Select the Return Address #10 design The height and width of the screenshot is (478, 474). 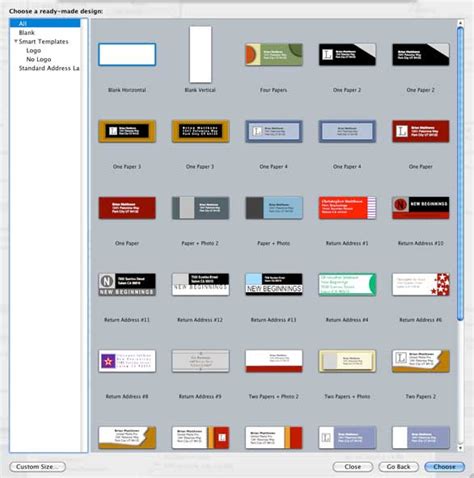tap(421, 208)
